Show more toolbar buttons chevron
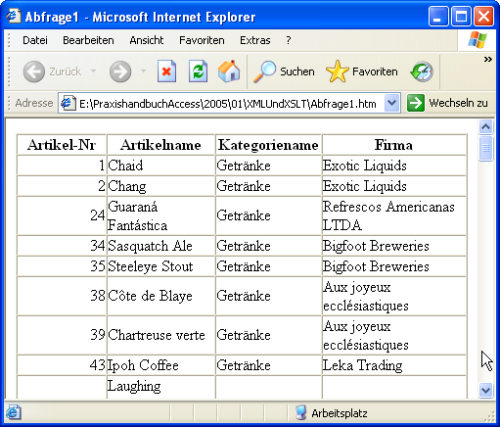This screenshot has width=500, height=427. tap(488, 59)
